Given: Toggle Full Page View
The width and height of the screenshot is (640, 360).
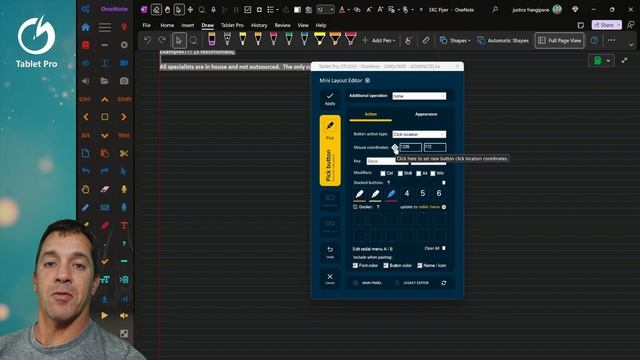Looking at the screenshot, I should coord(560,40).
